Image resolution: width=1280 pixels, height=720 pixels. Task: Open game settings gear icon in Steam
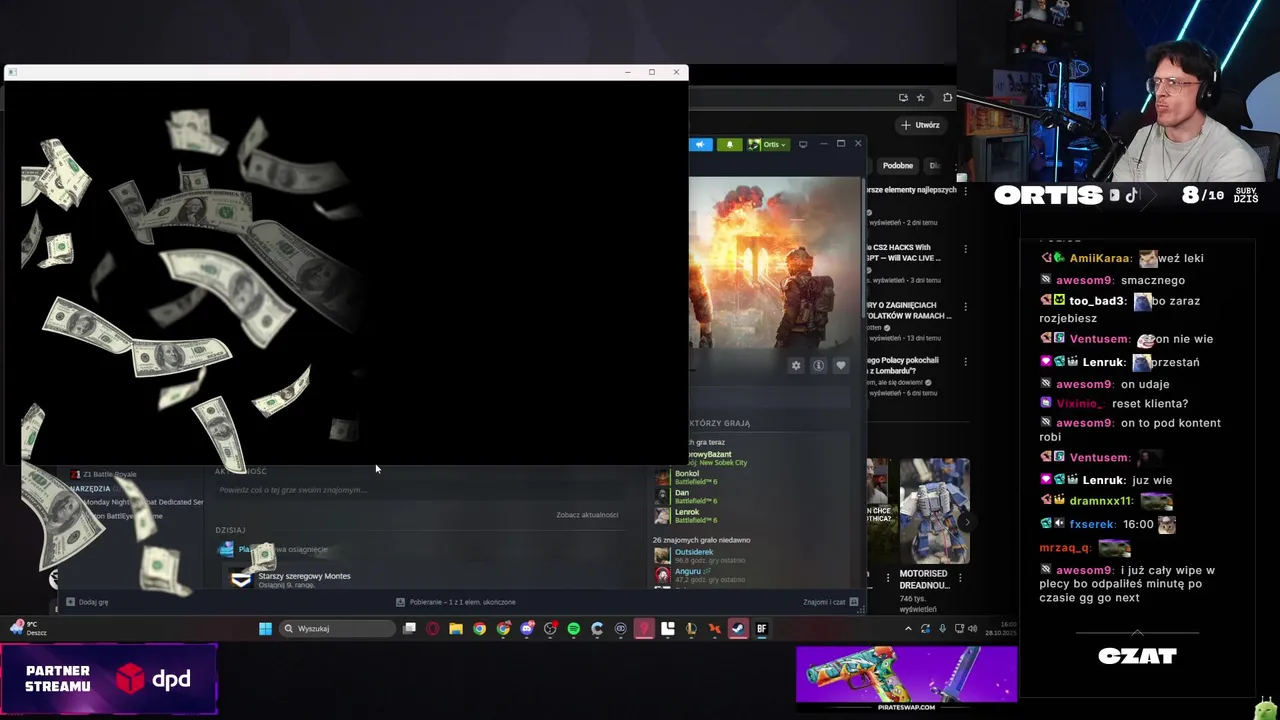[x=796, y=366]
